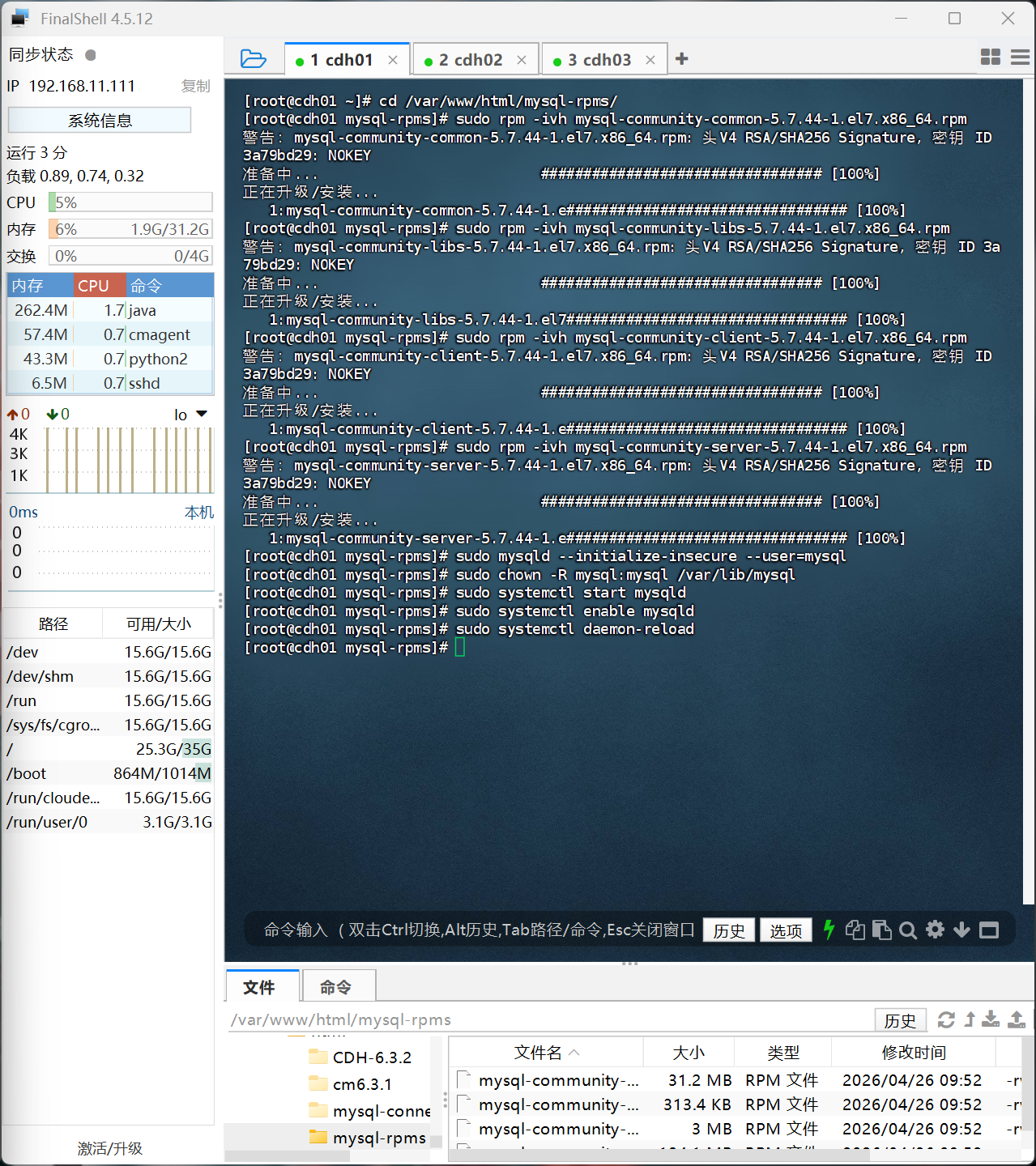
Task: Switch to the 命令 tab in bottom panel
Action: (338, 986)
